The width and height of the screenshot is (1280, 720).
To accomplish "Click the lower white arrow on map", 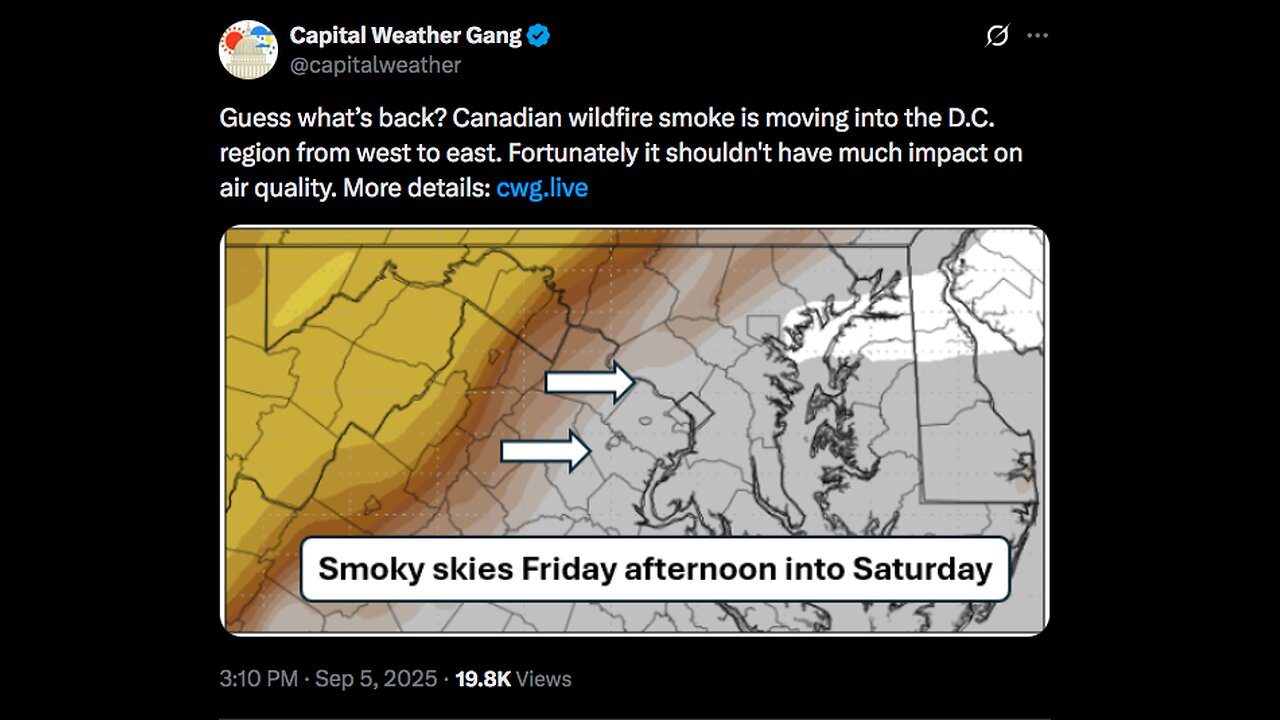I will tap(546, 451).
